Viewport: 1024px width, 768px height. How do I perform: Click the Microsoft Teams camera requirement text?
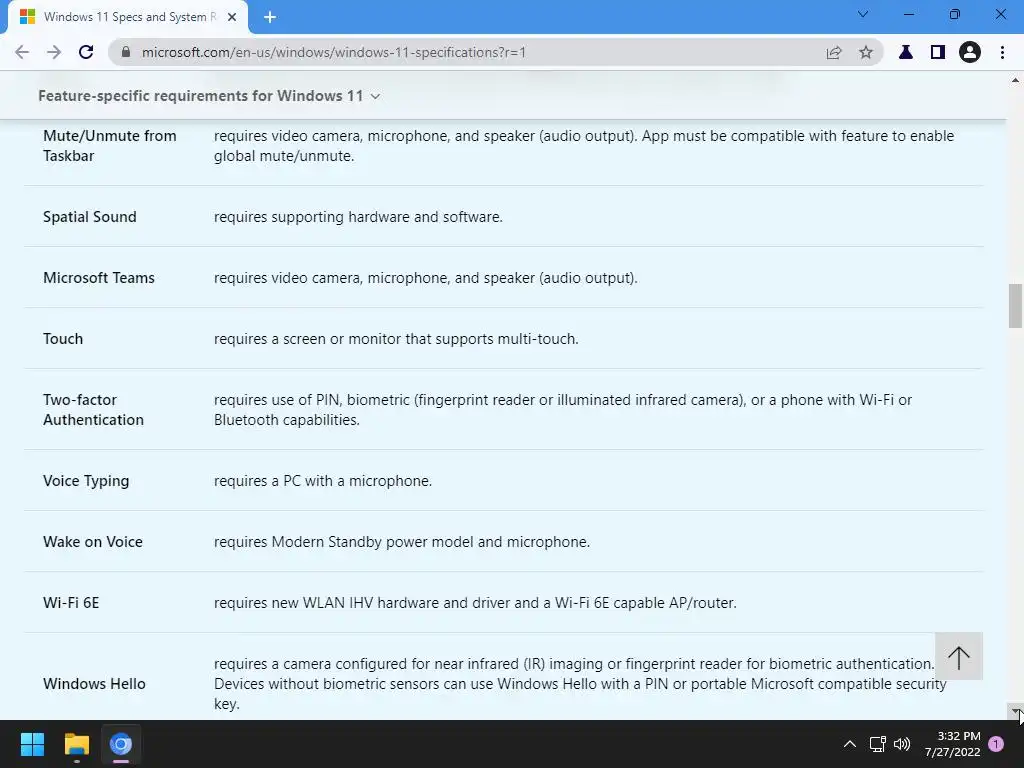point(426,278)
